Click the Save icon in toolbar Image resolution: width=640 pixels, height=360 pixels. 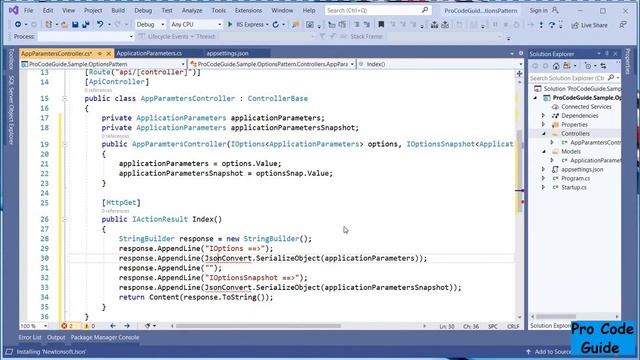(x=75, y=25)
